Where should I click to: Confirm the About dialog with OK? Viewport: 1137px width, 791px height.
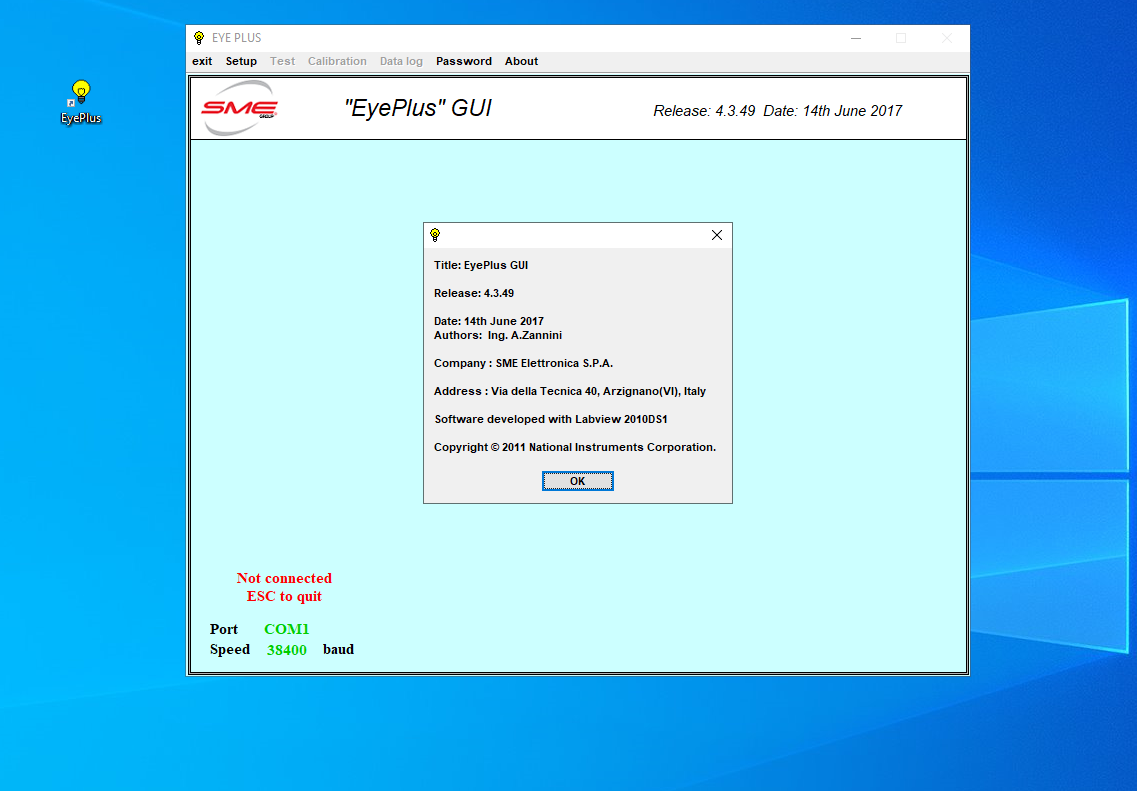577,481
